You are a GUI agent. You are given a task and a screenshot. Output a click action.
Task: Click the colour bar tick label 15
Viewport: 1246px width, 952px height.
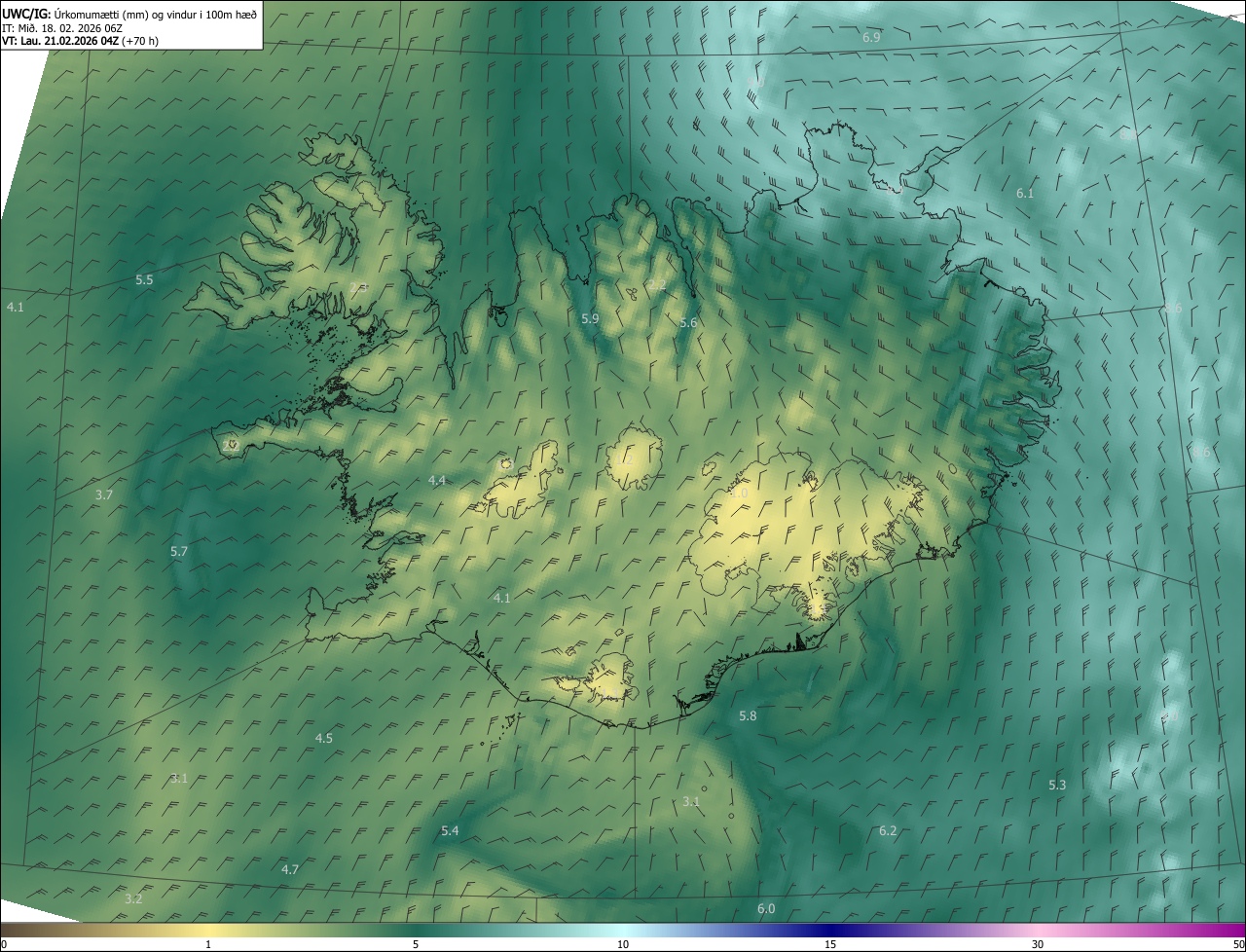[x=830, y=945]
